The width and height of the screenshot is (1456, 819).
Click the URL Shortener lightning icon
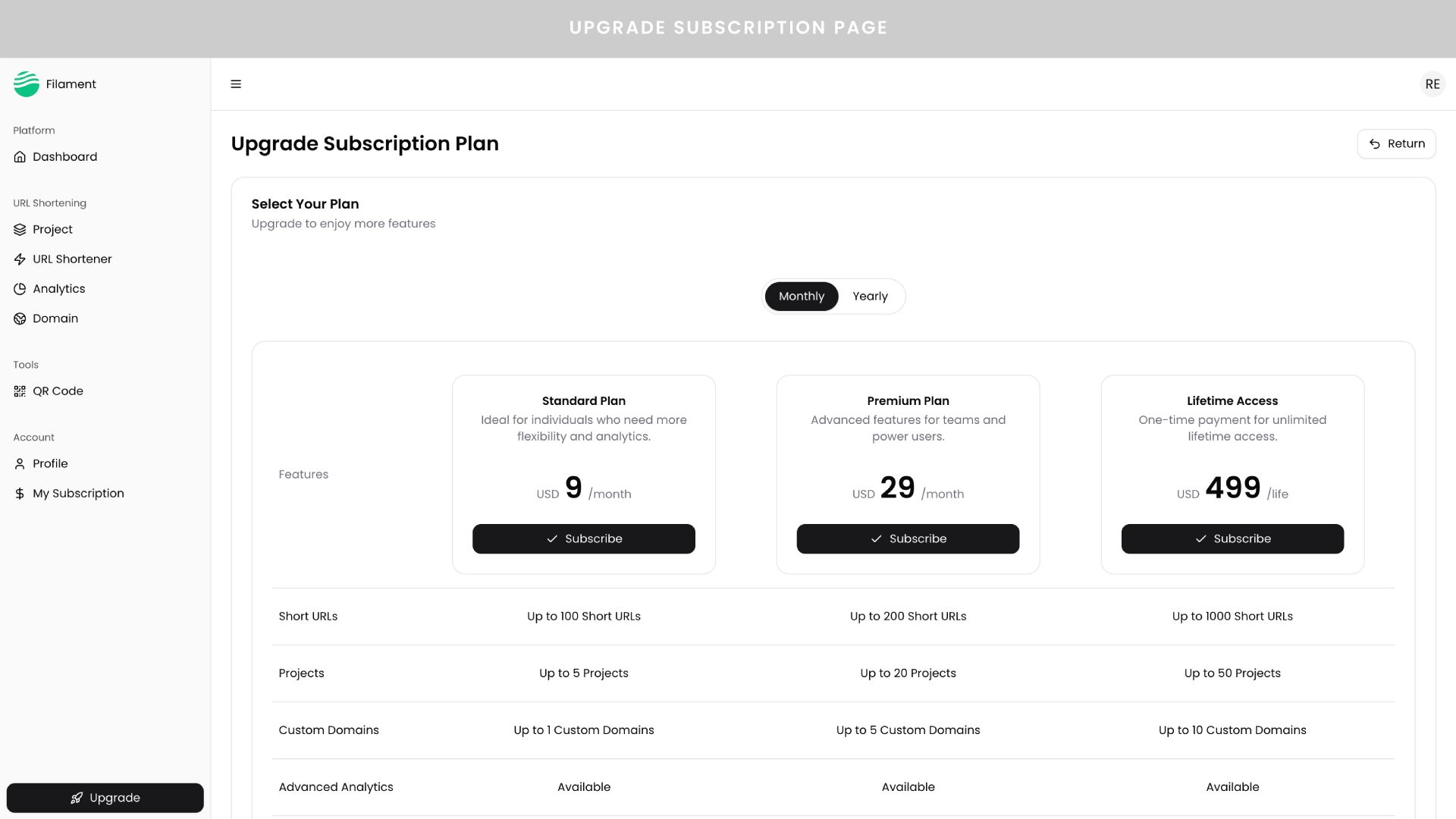pyautogui.click(x=20, y=259)
